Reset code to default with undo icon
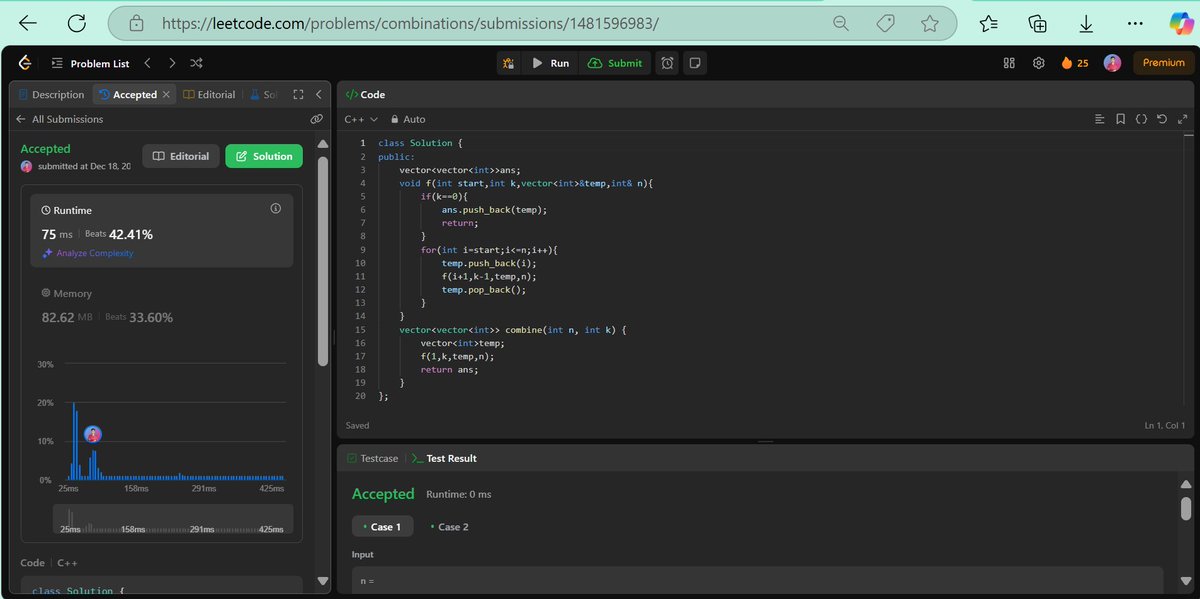 point(1161,119)
